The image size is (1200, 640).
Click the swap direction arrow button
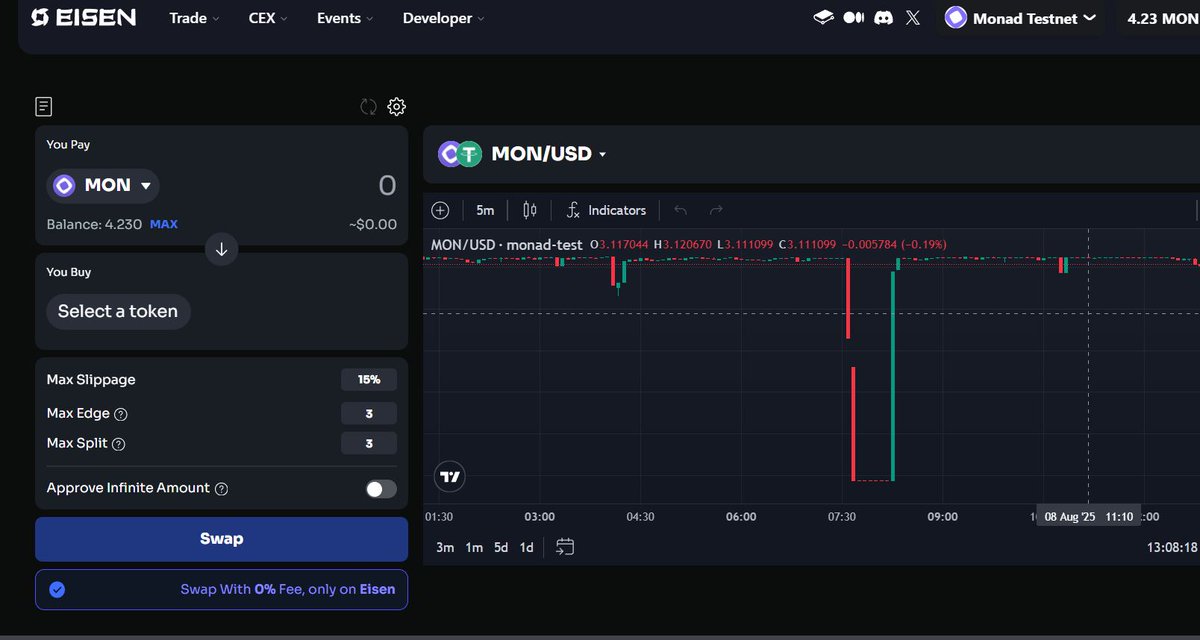(x=221, y=249)
